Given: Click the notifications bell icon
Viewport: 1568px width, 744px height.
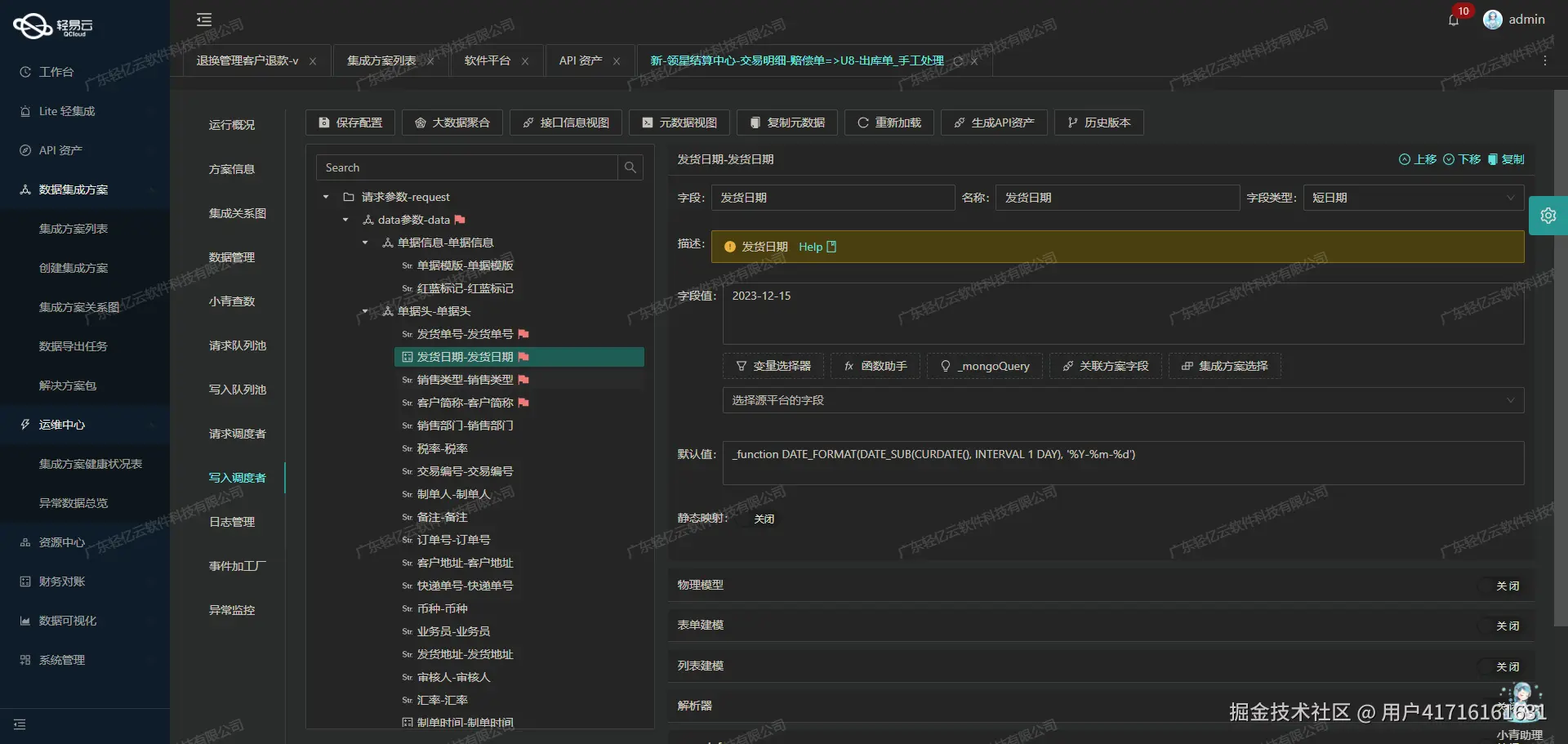Looking at the screenshot, I should [1454, 20].
